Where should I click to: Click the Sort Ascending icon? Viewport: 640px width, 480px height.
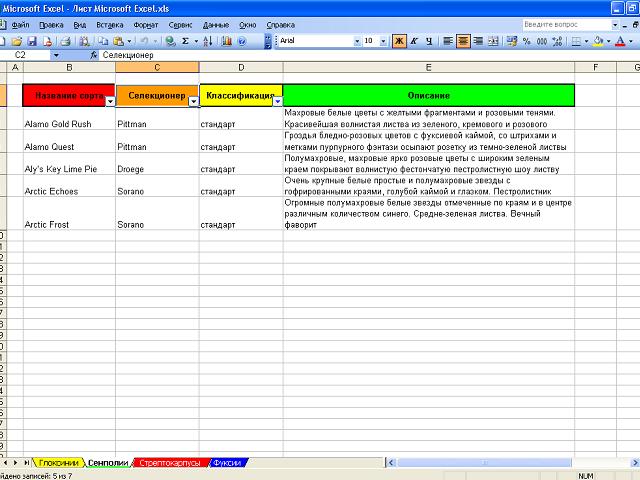tap(210, 41)
